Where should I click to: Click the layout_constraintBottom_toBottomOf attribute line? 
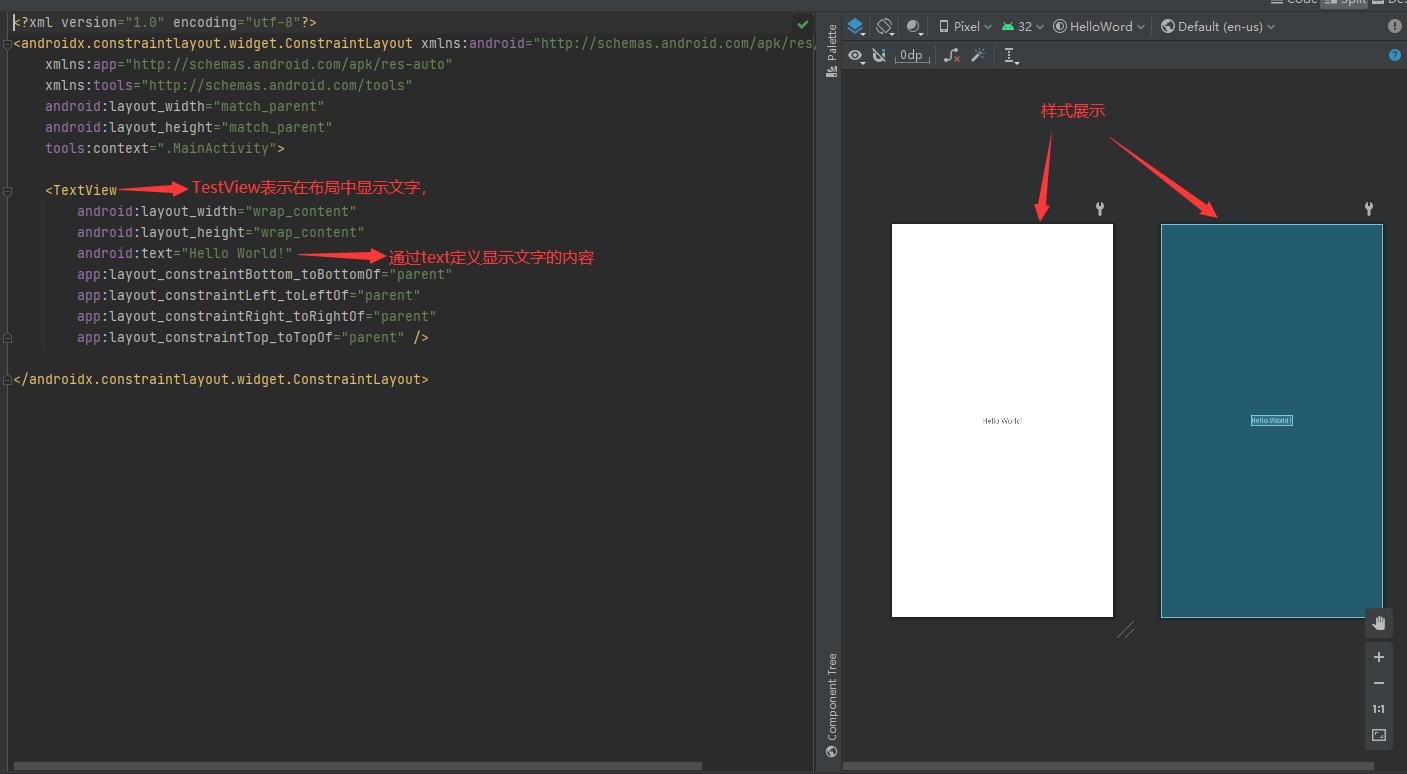(x=265, y=274)
